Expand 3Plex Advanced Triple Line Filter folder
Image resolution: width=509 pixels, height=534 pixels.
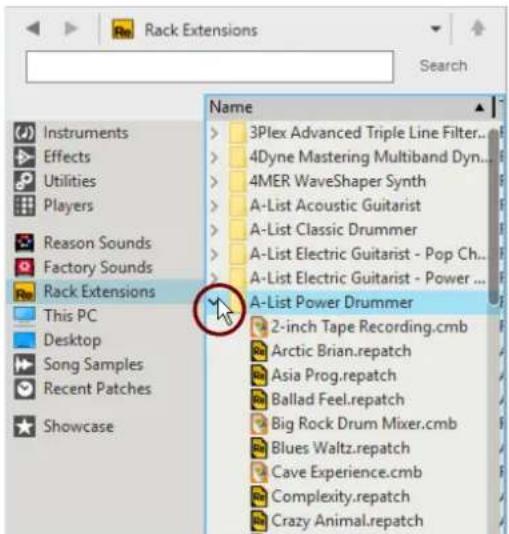click(x=214, y=133)
